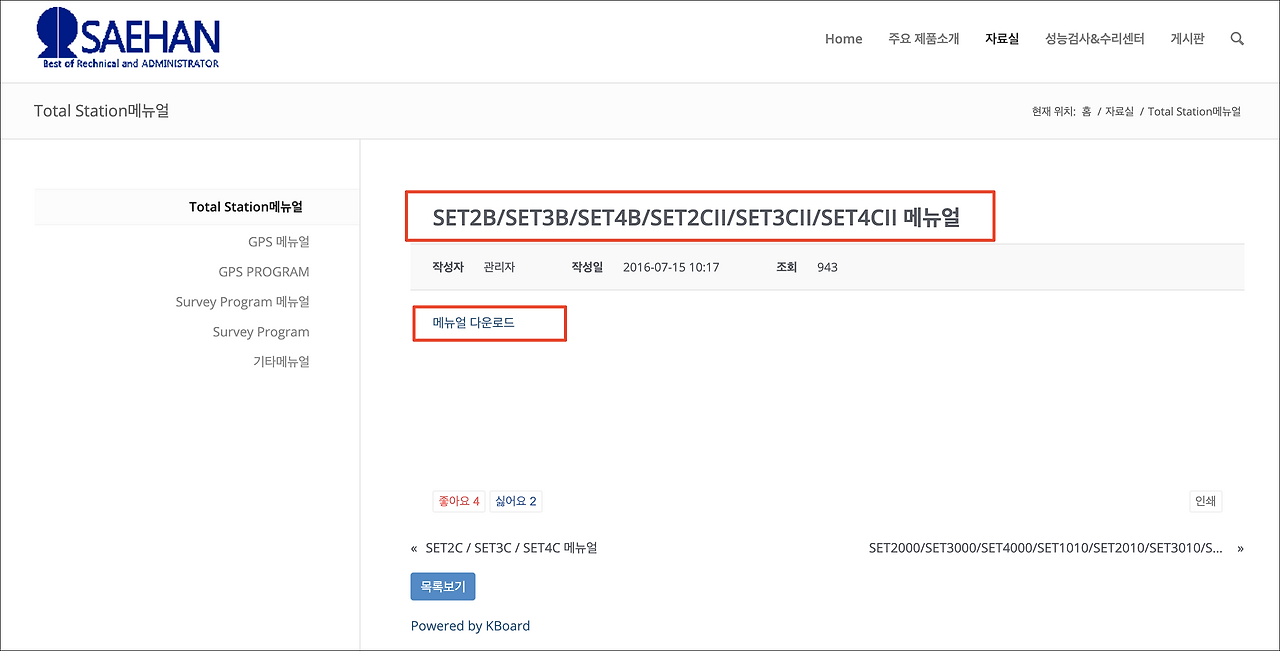Select GPS 메뉴얼 in sidebar

279,242
